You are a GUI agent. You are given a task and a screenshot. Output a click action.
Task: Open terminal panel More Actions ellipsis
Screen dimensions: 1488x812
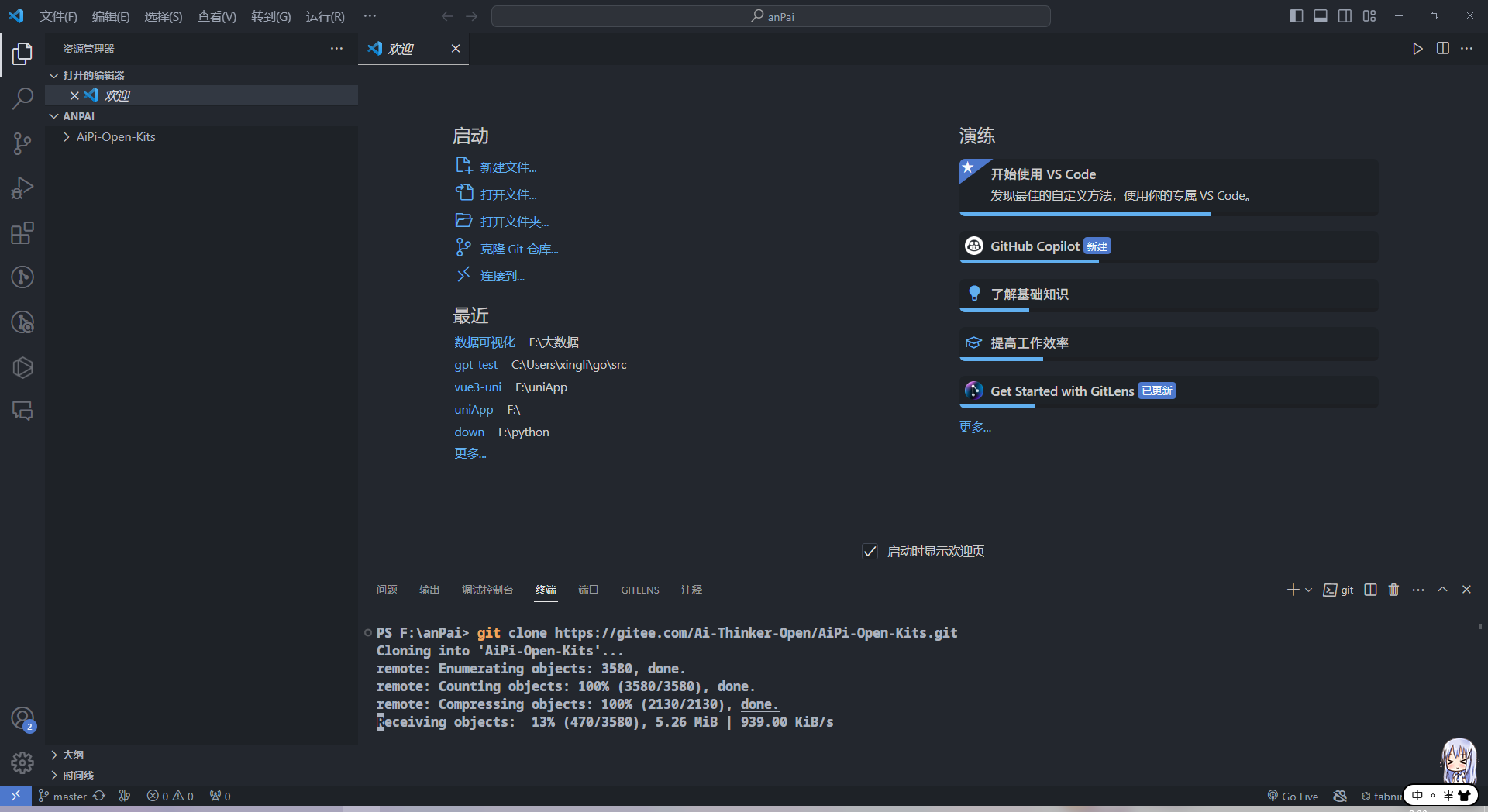click(x=1418, y=590)
